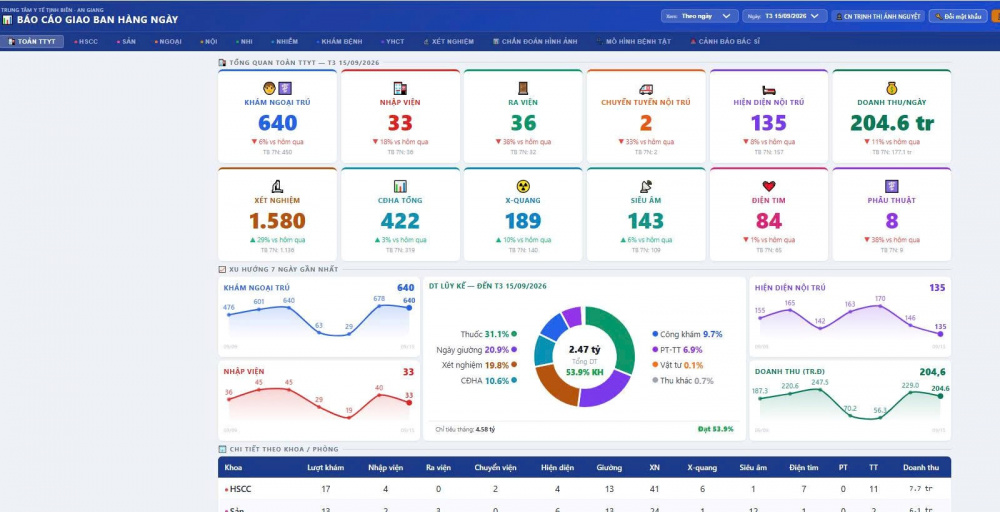Click the ambulance icon on Chuyển tuyến nội trú

coord(645,89)
